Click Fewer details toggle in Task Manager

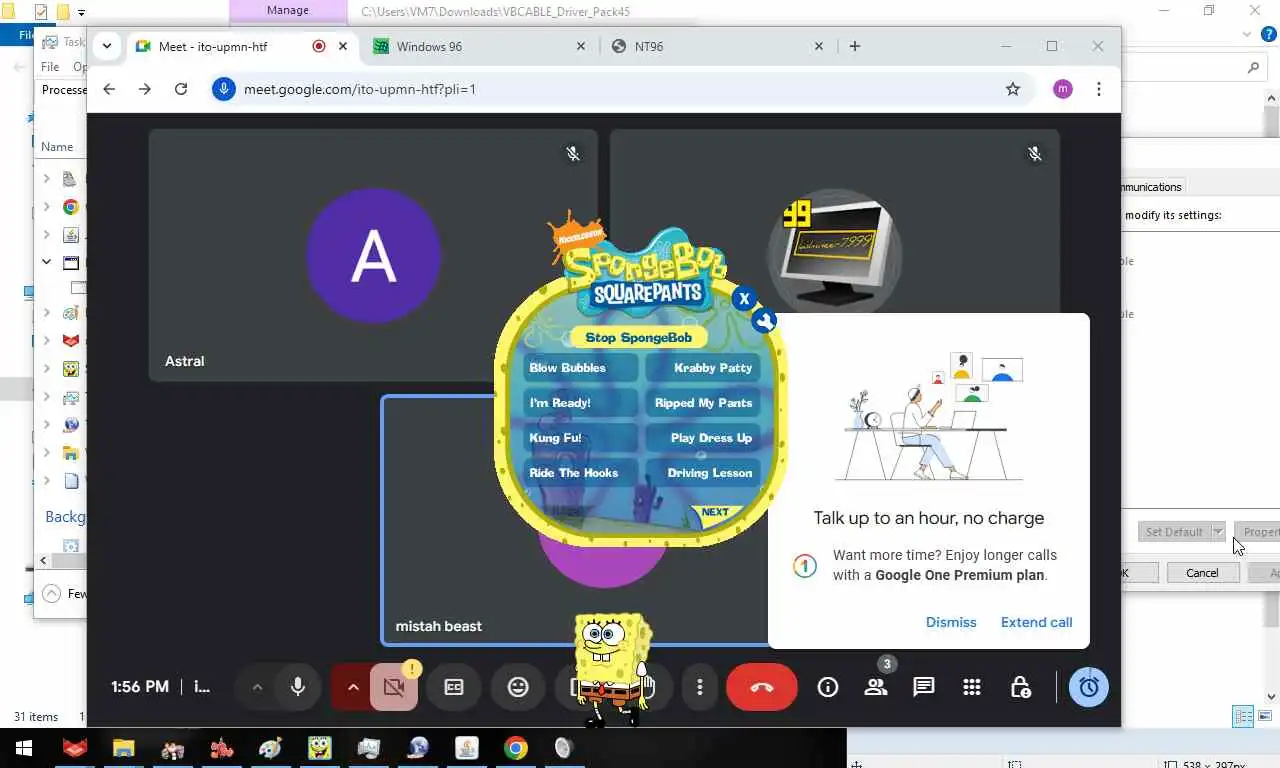63,593
